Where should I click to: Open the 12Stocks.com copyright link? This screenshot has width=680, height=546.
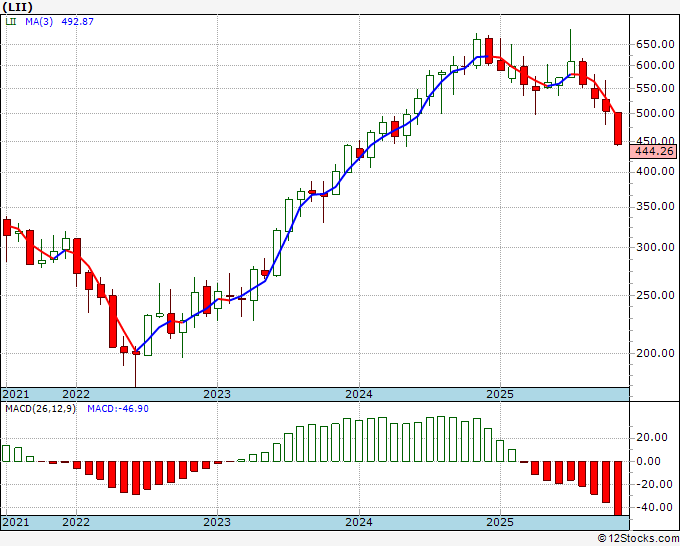pos(638,539)
